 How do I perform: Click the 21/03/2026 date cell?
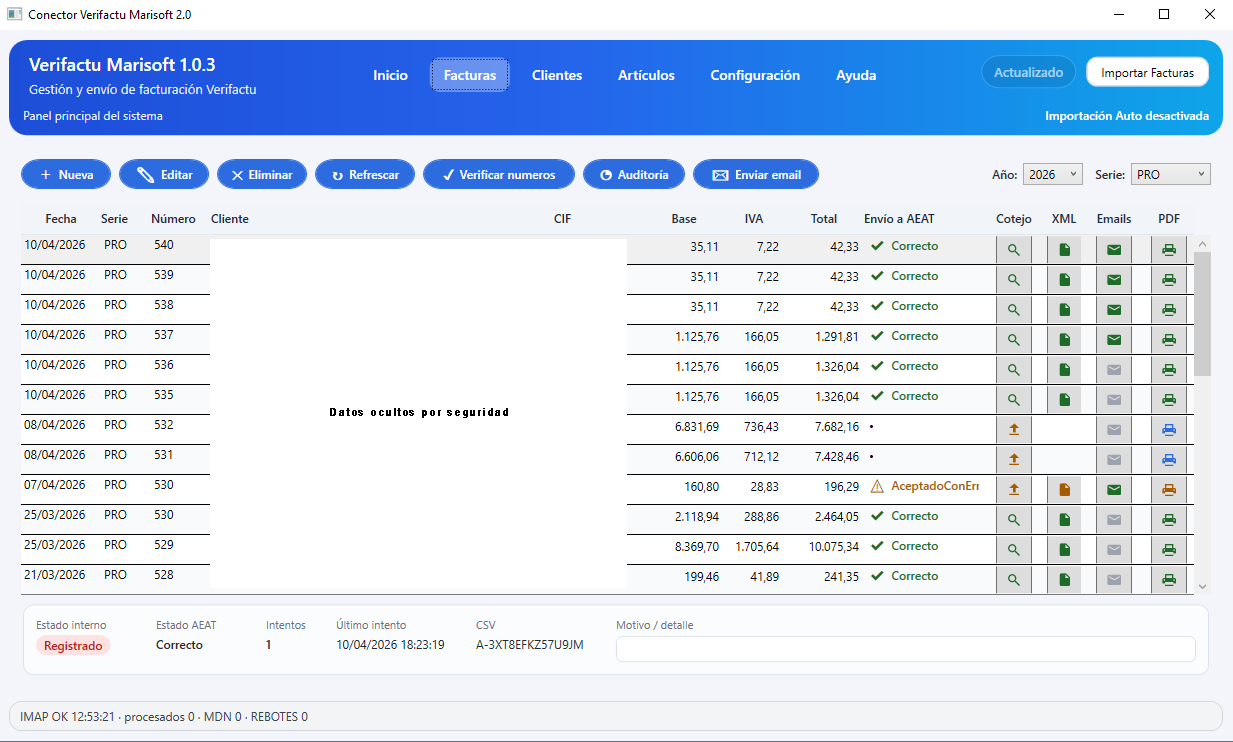tap(55, 575)
